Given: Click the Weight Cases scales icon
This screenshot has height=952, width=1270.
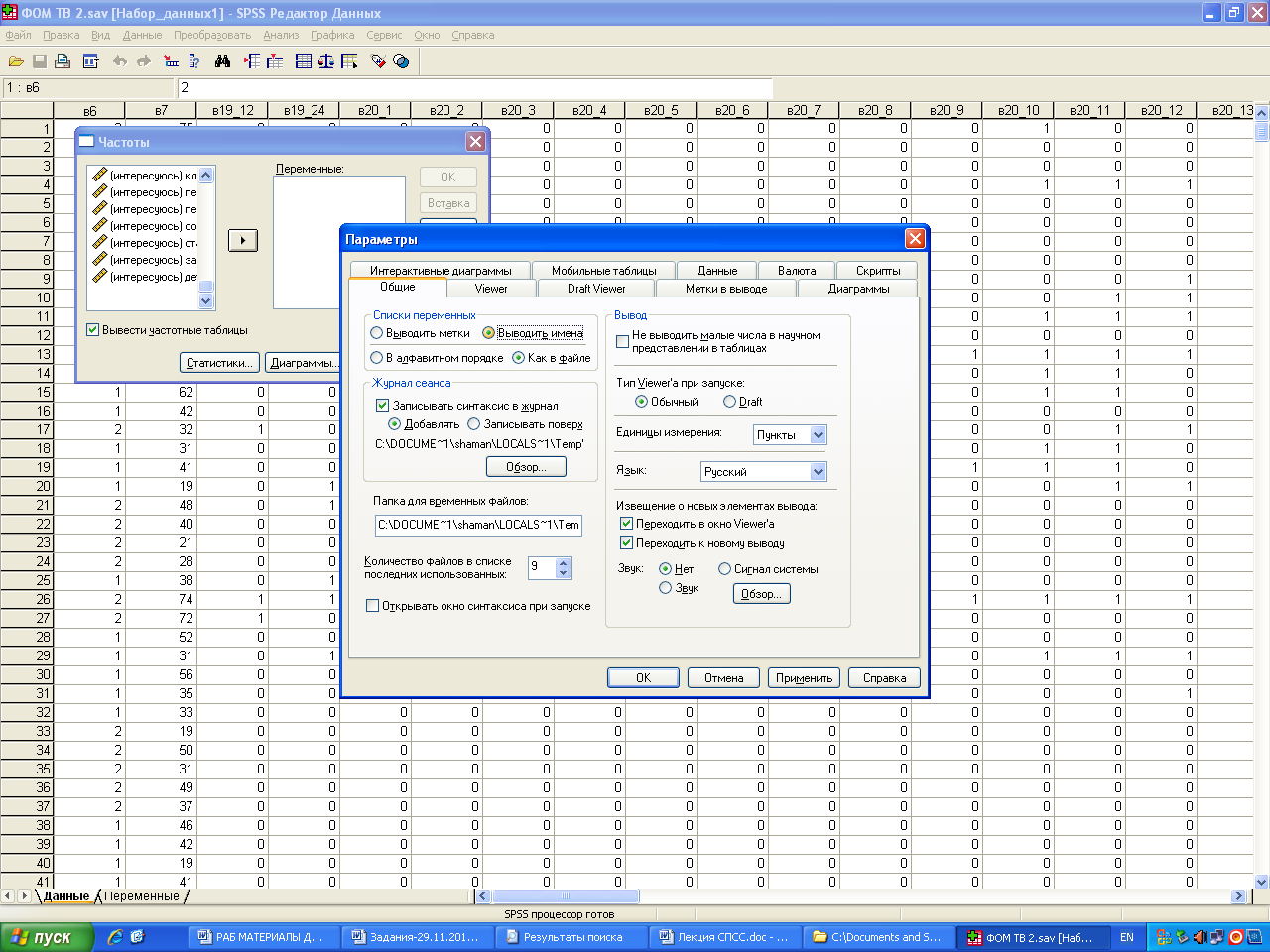Looking at the screenshot, I should [326, 61].
